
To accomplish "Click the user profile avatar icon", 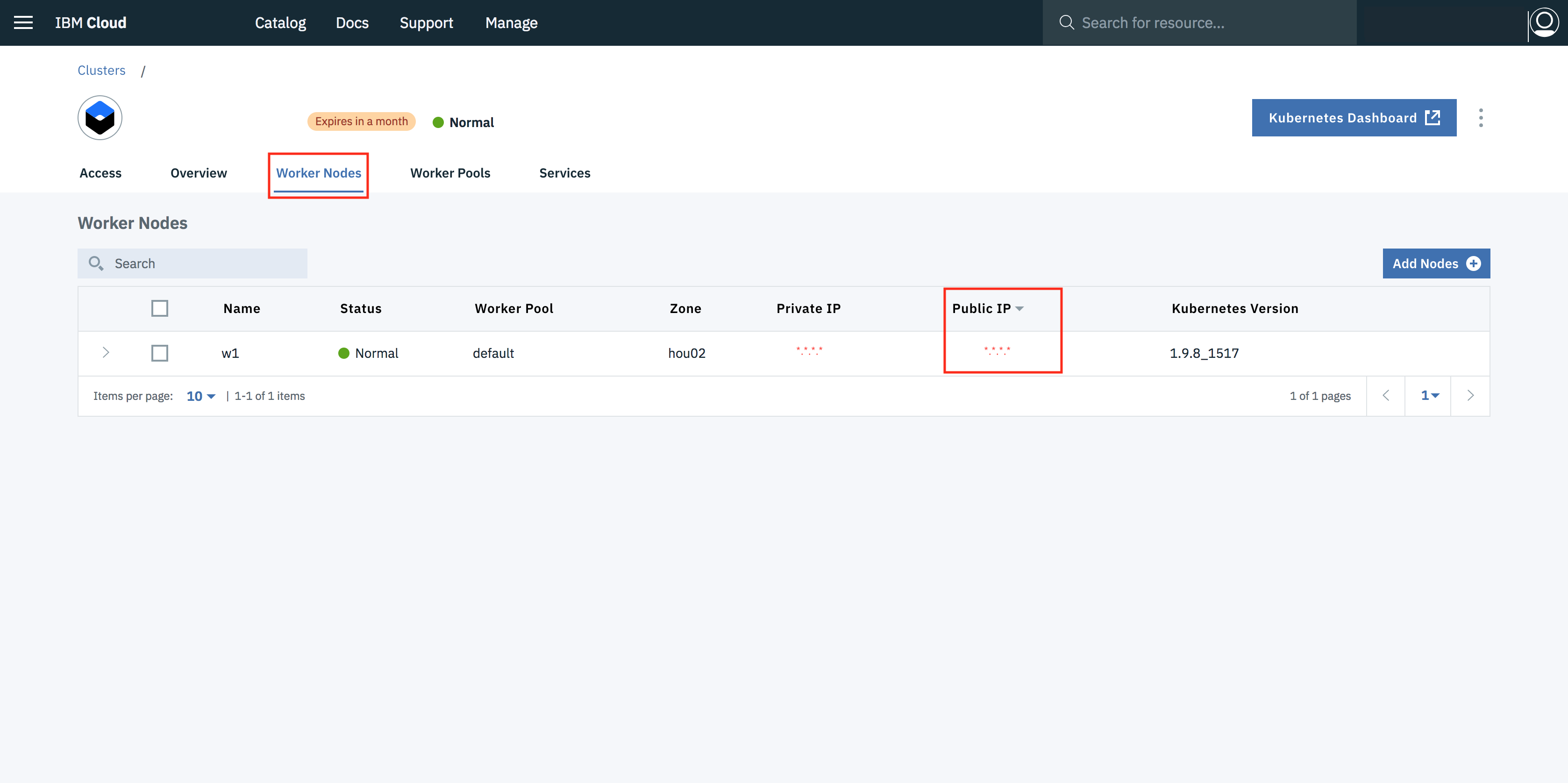I will pyautogui.click(x=1544, y=22).
